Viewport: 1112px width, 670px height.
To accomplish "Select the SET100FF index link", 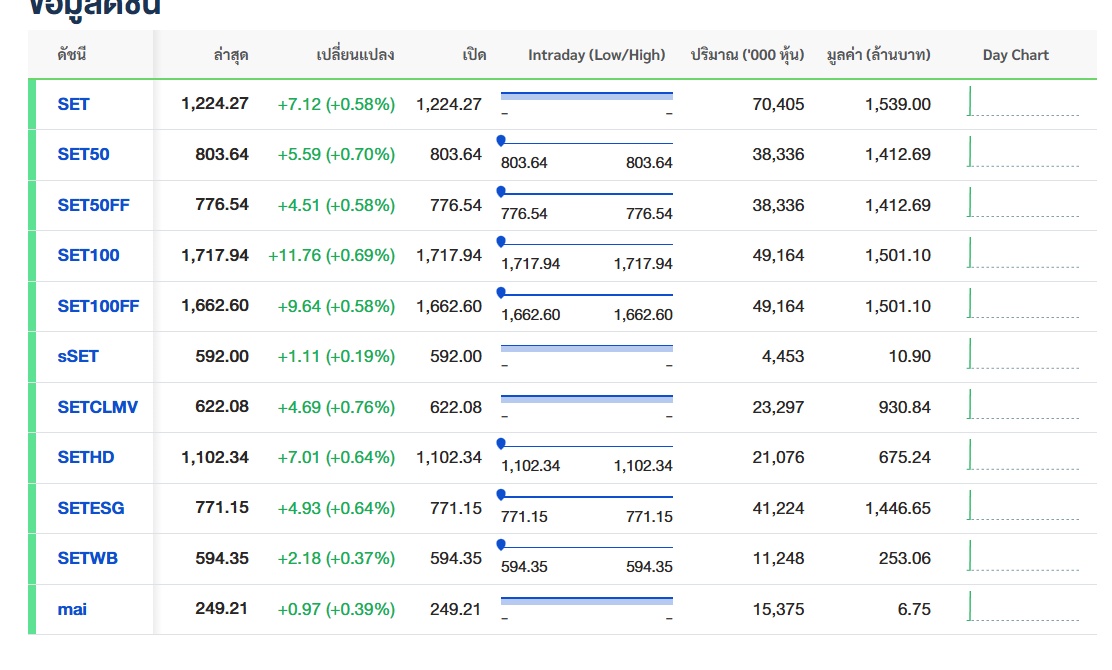I will pos(98,306).
